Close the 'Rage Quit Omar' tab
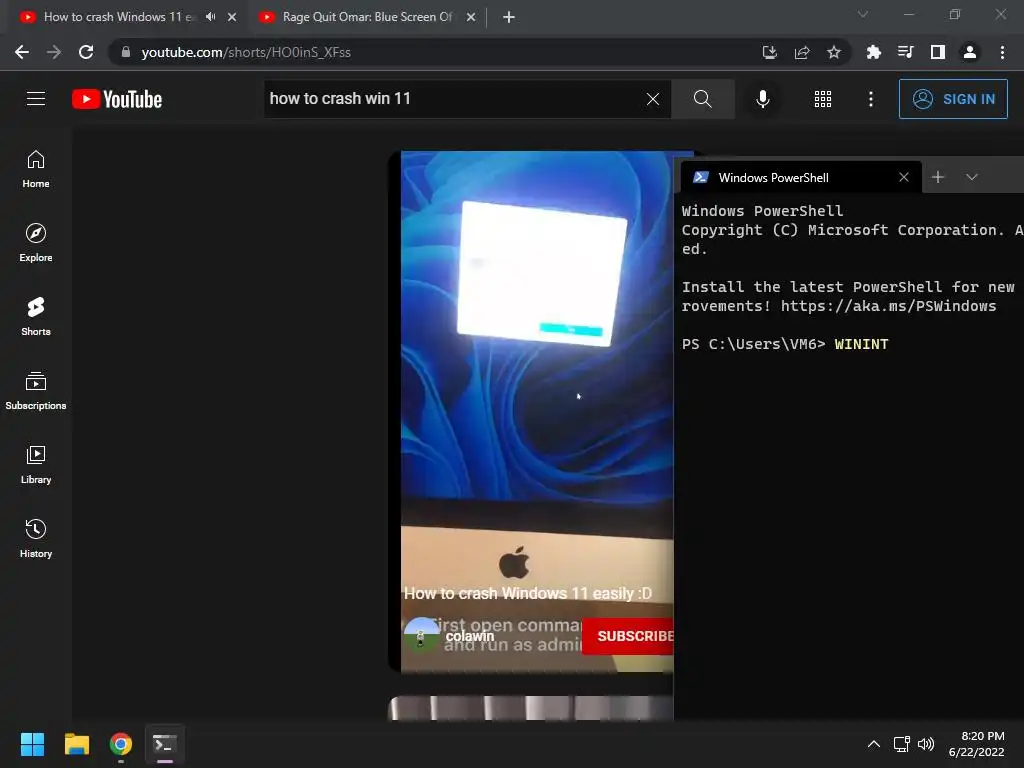This screenshot has height=768, width=1024. [x=471, y=18]
